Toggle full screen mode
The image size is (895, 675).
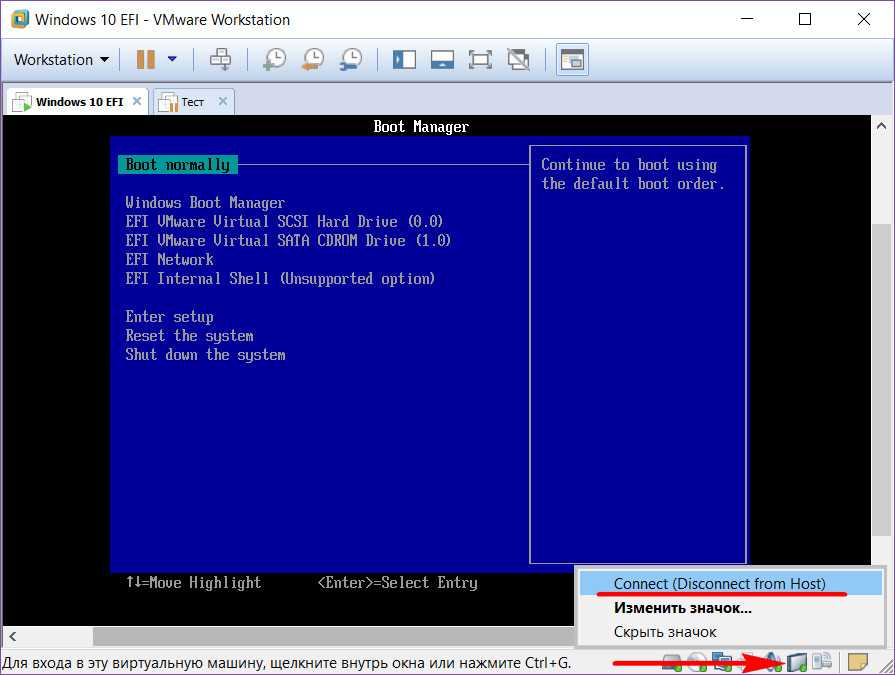tap(480, 60)
